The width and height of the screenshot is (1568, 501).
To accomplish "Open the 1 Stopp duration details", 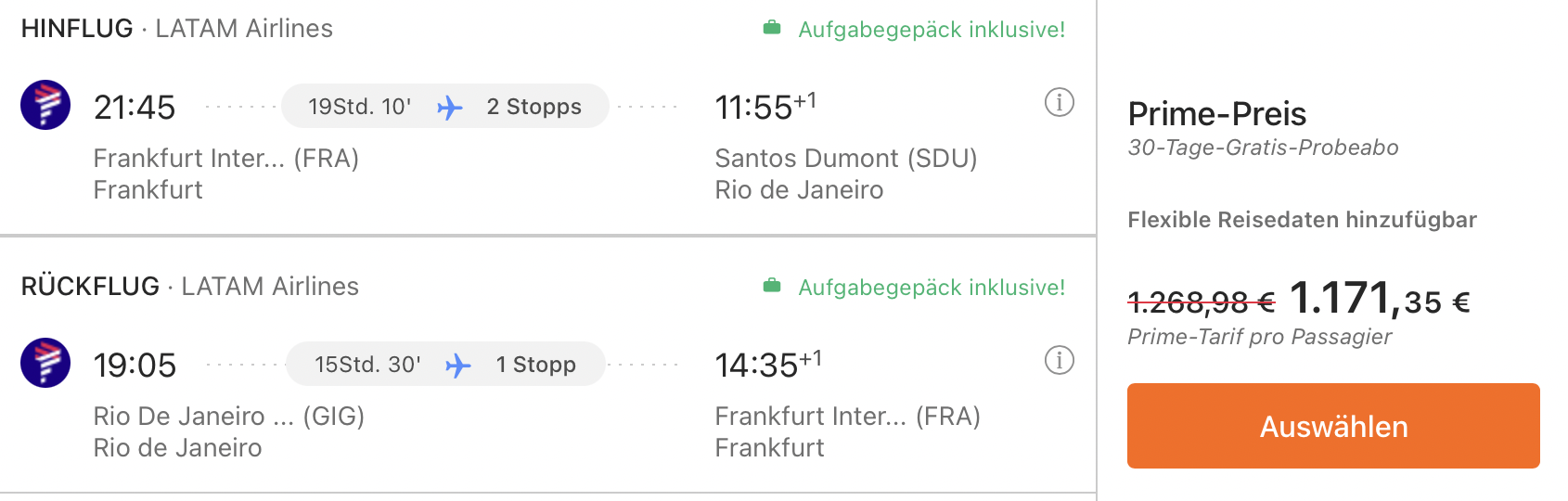I will click(x=445, y=364).
